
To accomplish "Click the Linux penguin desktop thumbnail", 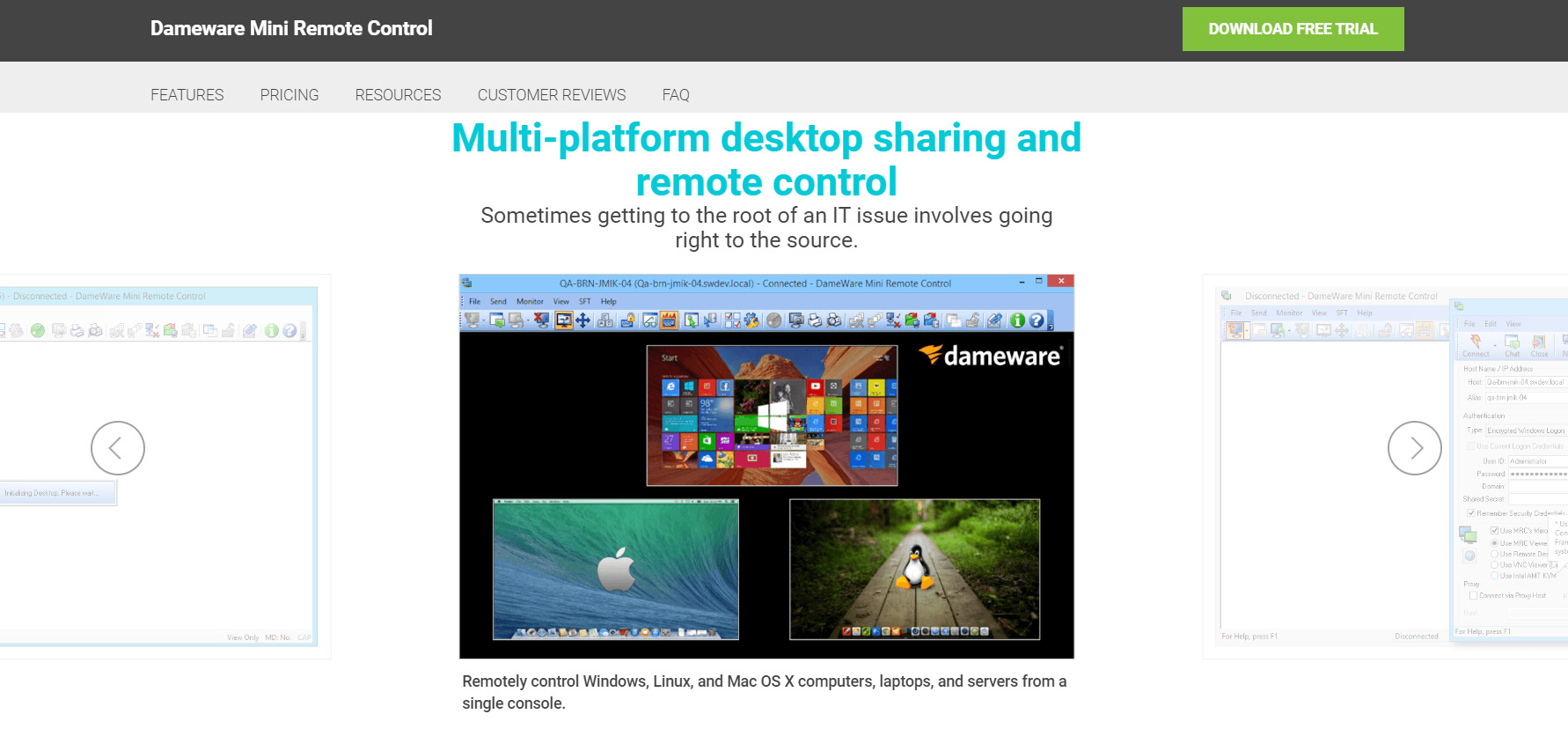I will pyautogui.click(x=915, y=569).
